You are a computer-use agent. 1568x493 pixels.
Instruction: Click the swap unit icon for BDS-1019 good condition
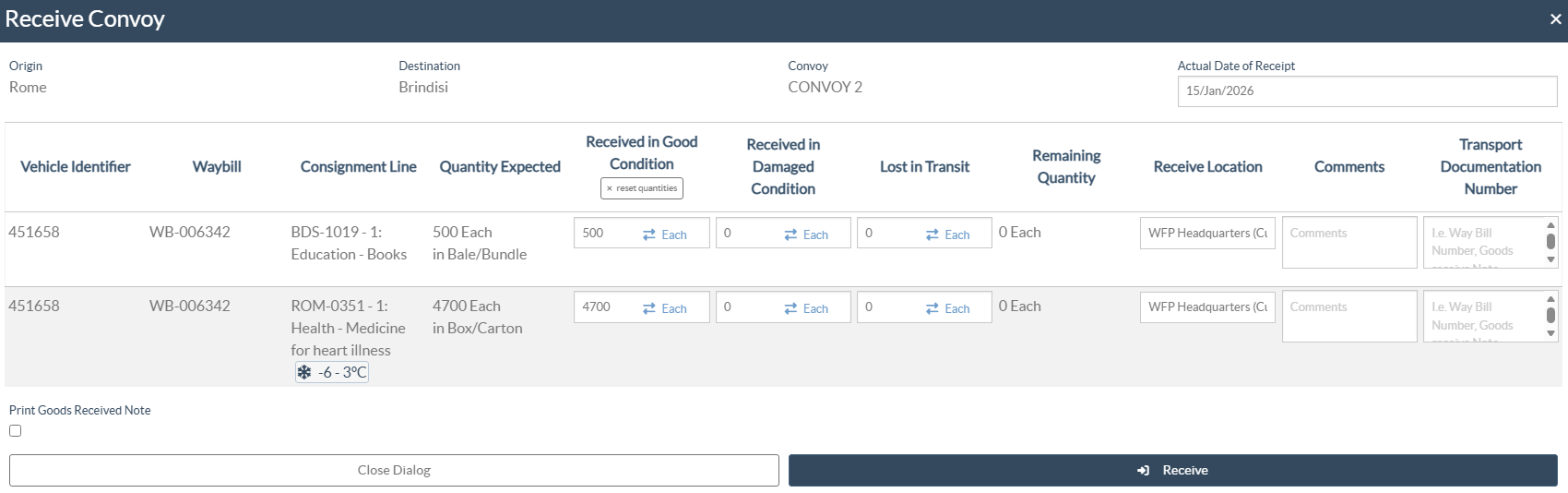coord(649,234)
